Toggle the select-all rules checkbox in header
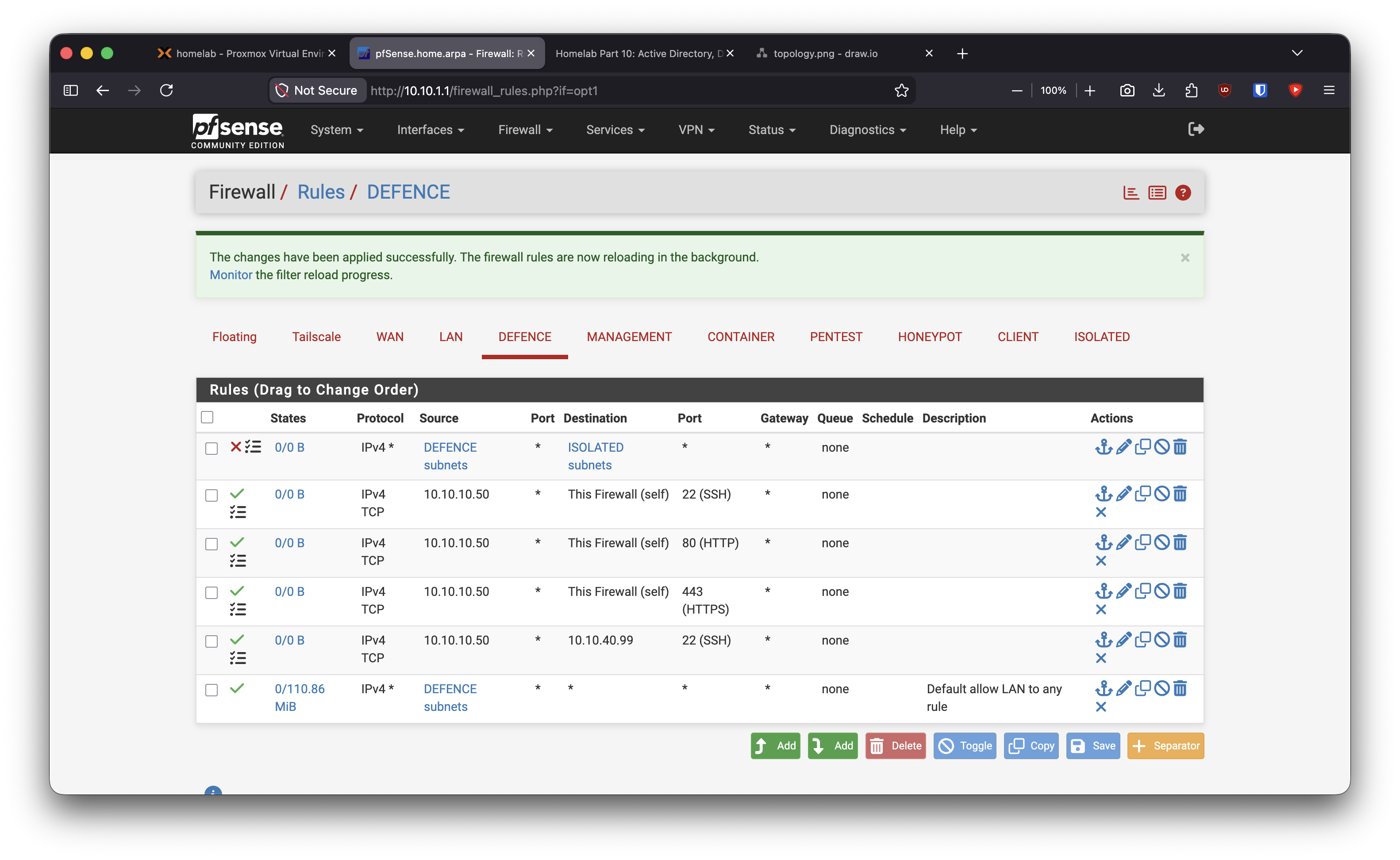 coord(207,417)
